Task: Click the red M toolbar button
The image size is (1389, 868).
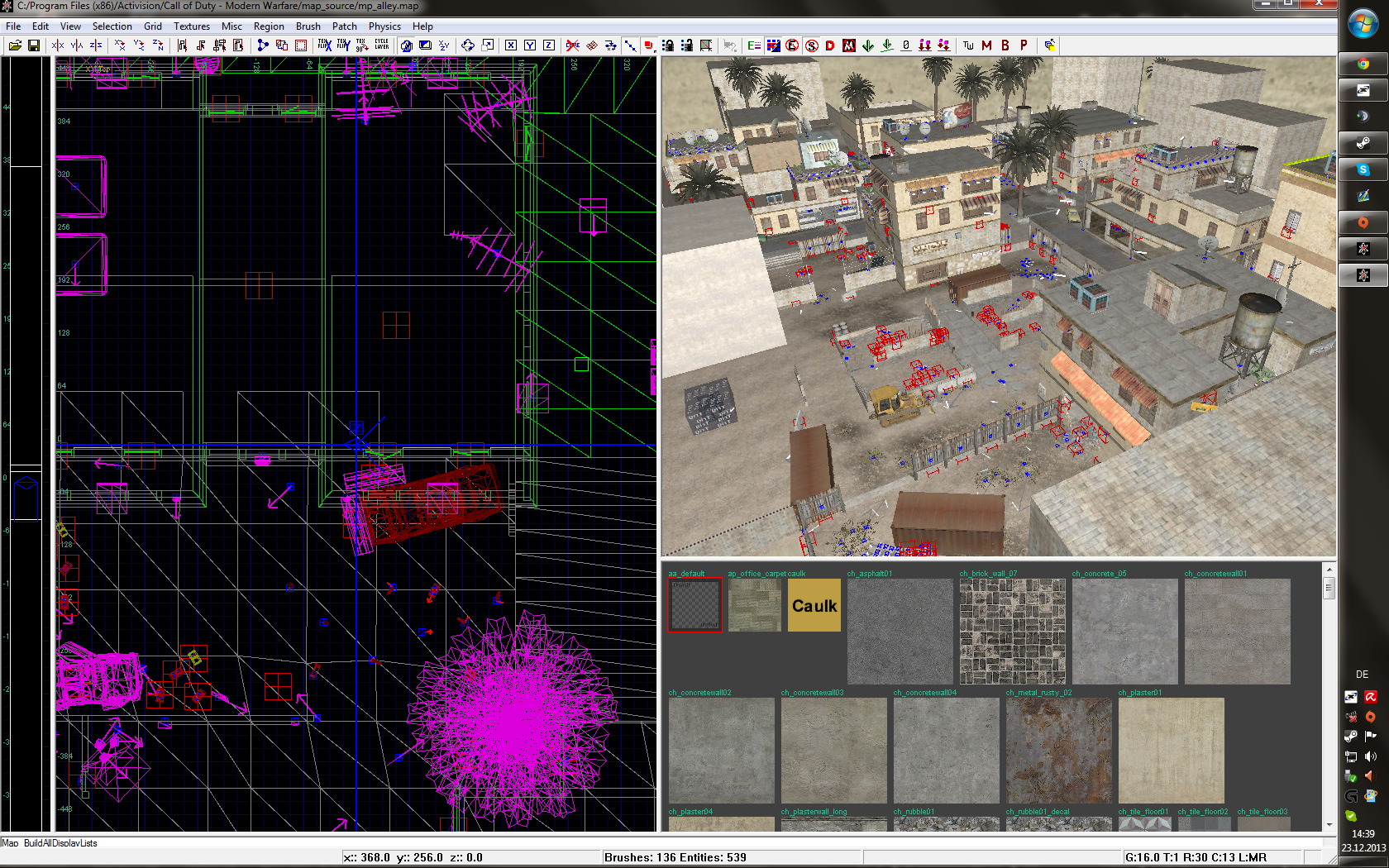Action: pyautogui.click(x=986, y=45)
